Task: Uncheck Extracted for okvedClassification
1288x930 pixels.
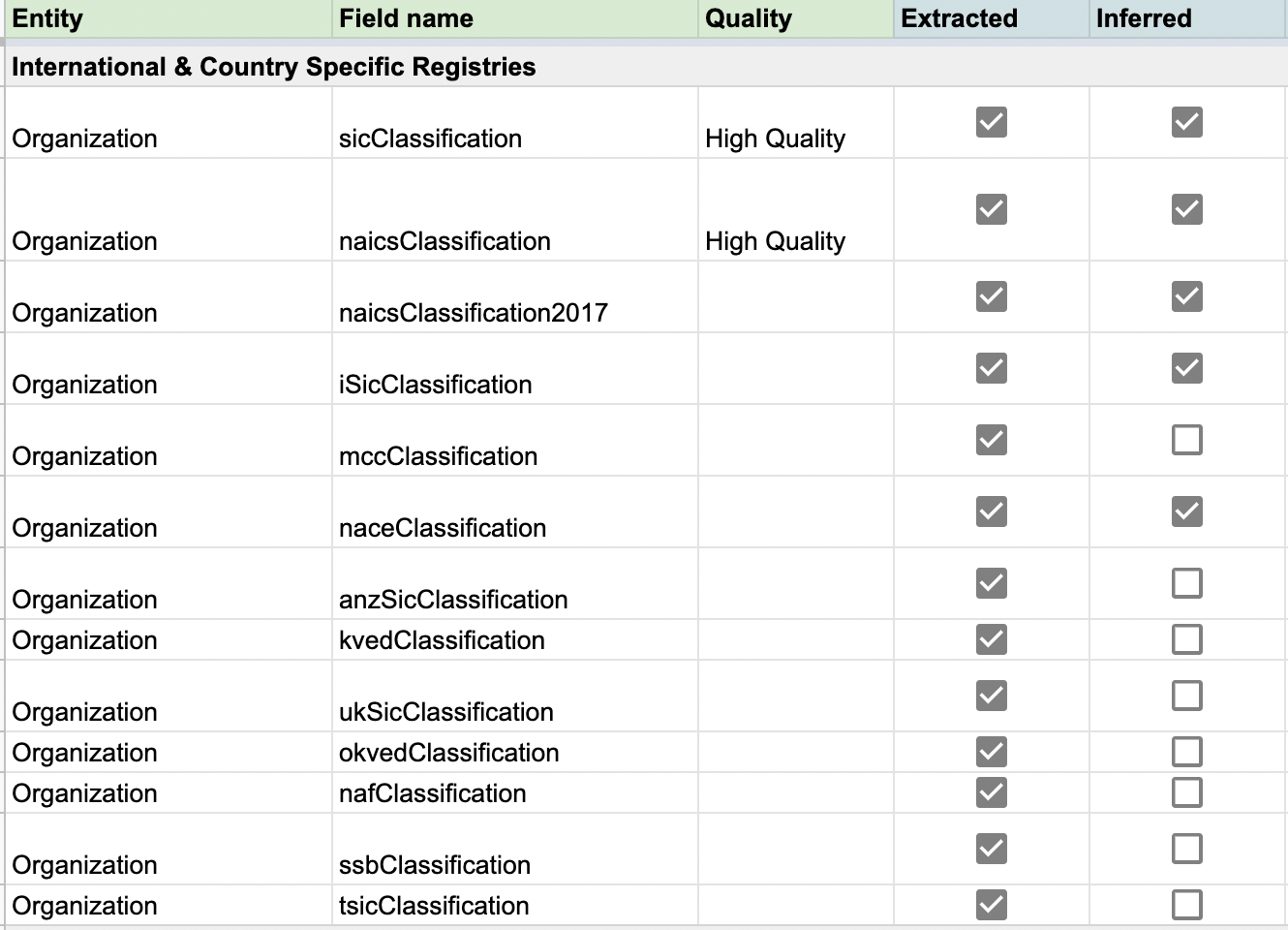Action: click(x=990, y=752)
